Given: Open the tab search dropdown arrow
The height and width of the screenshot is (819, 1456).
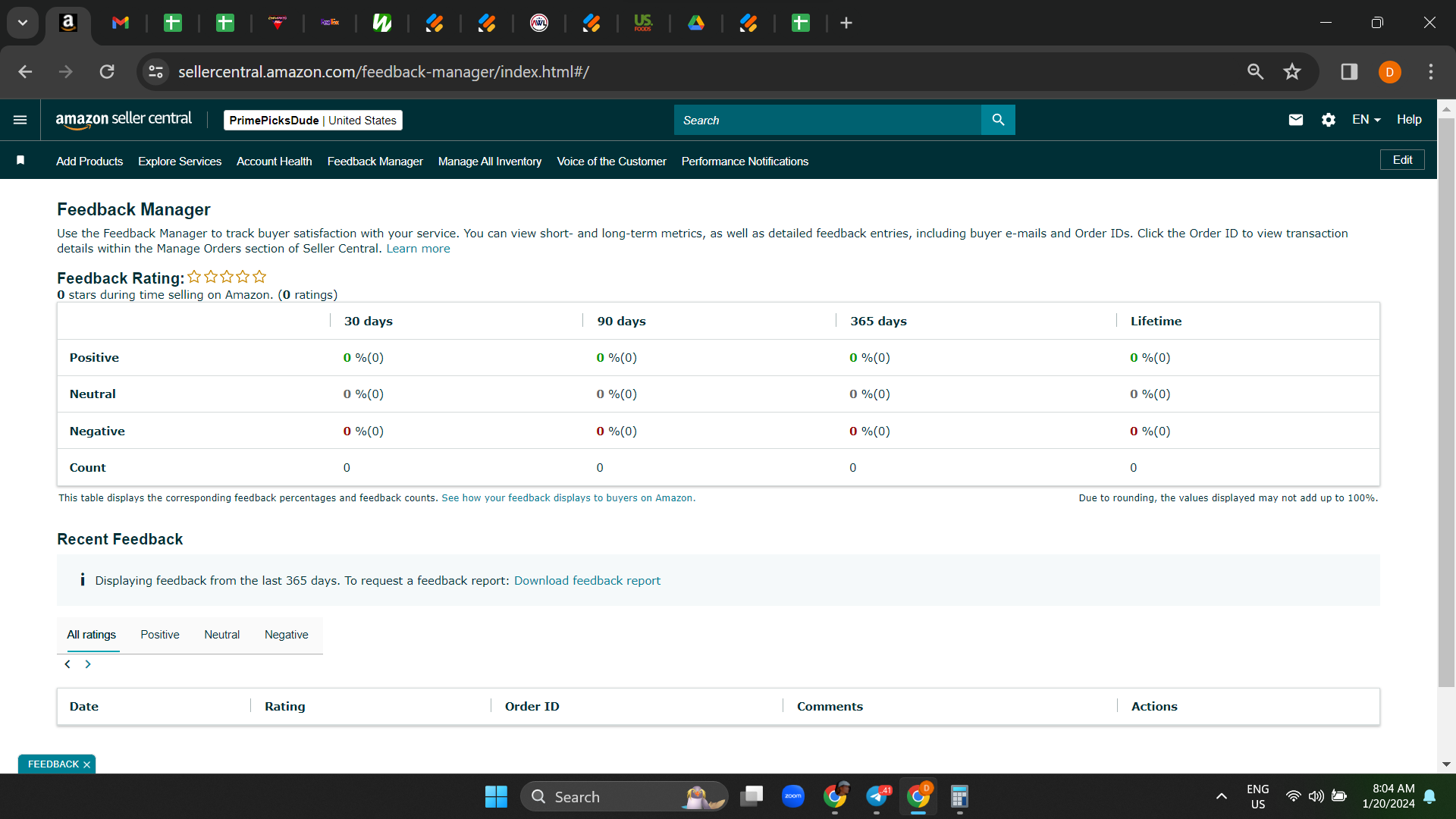Looking at the screenshot, I should 23,23.
